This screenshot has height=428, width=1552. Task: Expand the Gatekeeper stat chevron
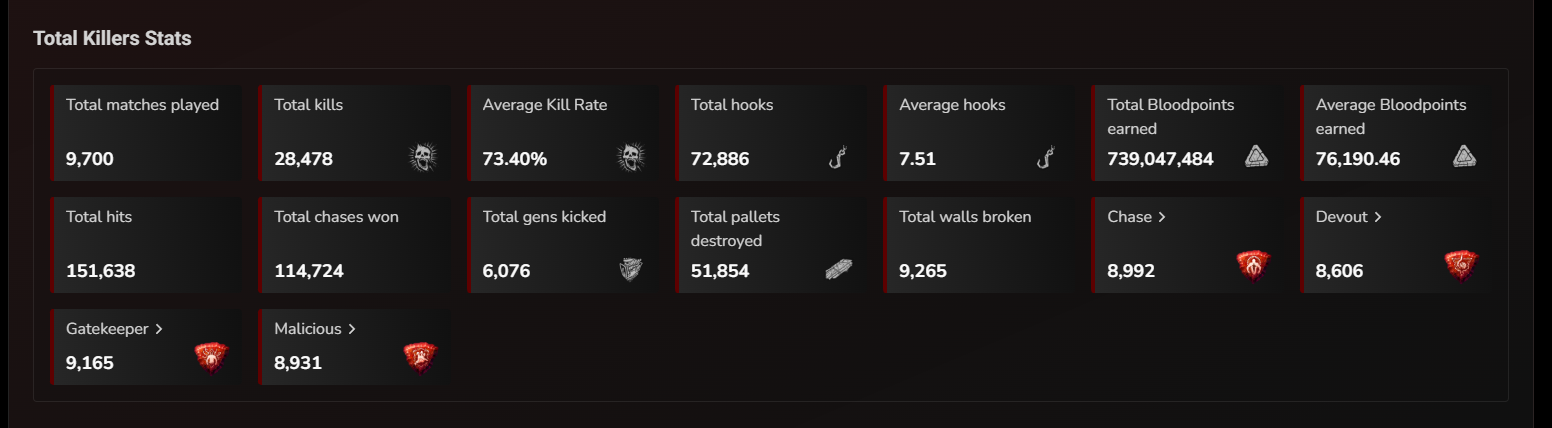point(159,329)
